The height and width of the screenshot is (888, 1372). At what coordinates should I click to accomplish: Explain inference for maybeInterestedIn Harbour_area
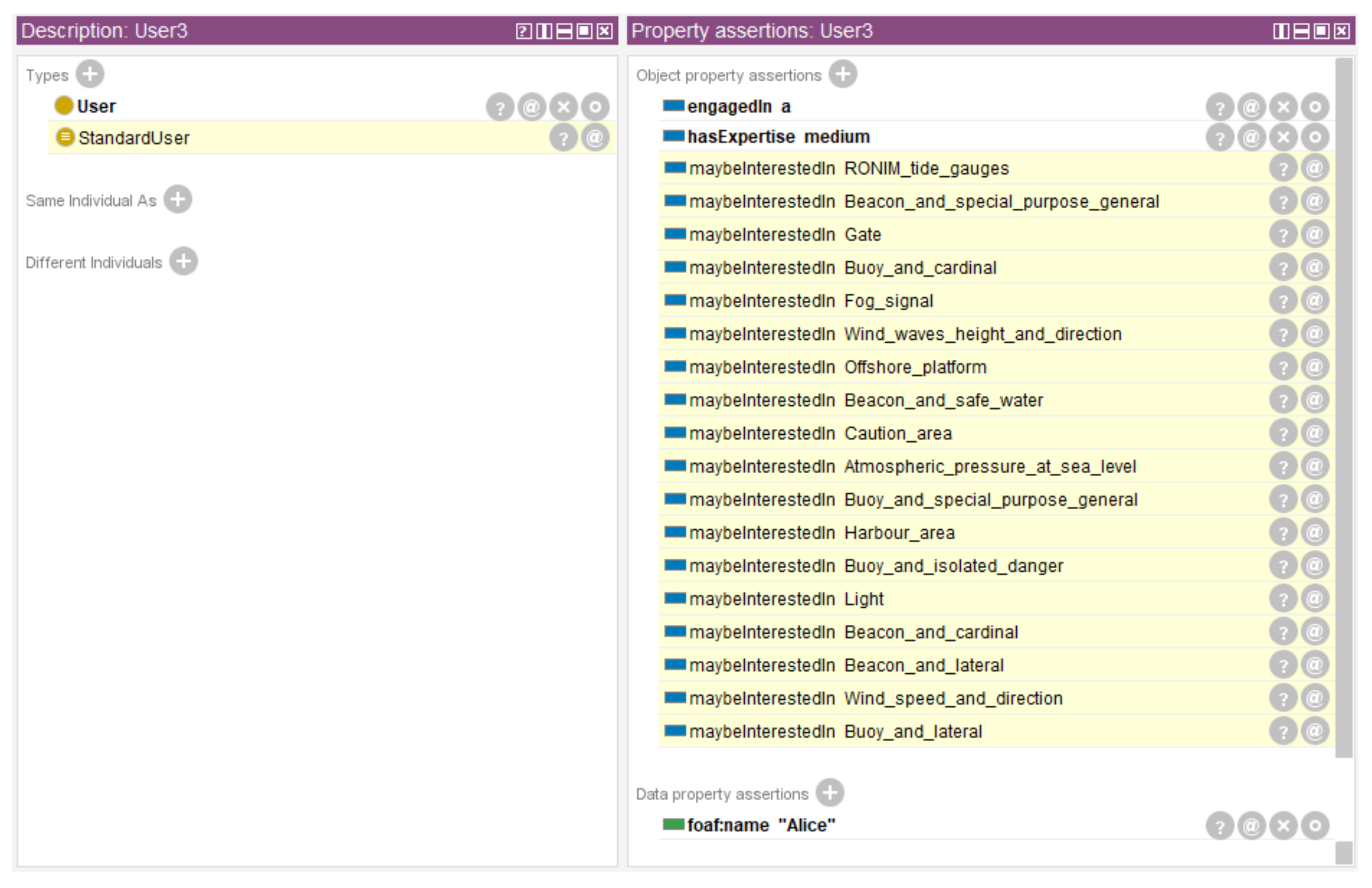point(1283,532)
